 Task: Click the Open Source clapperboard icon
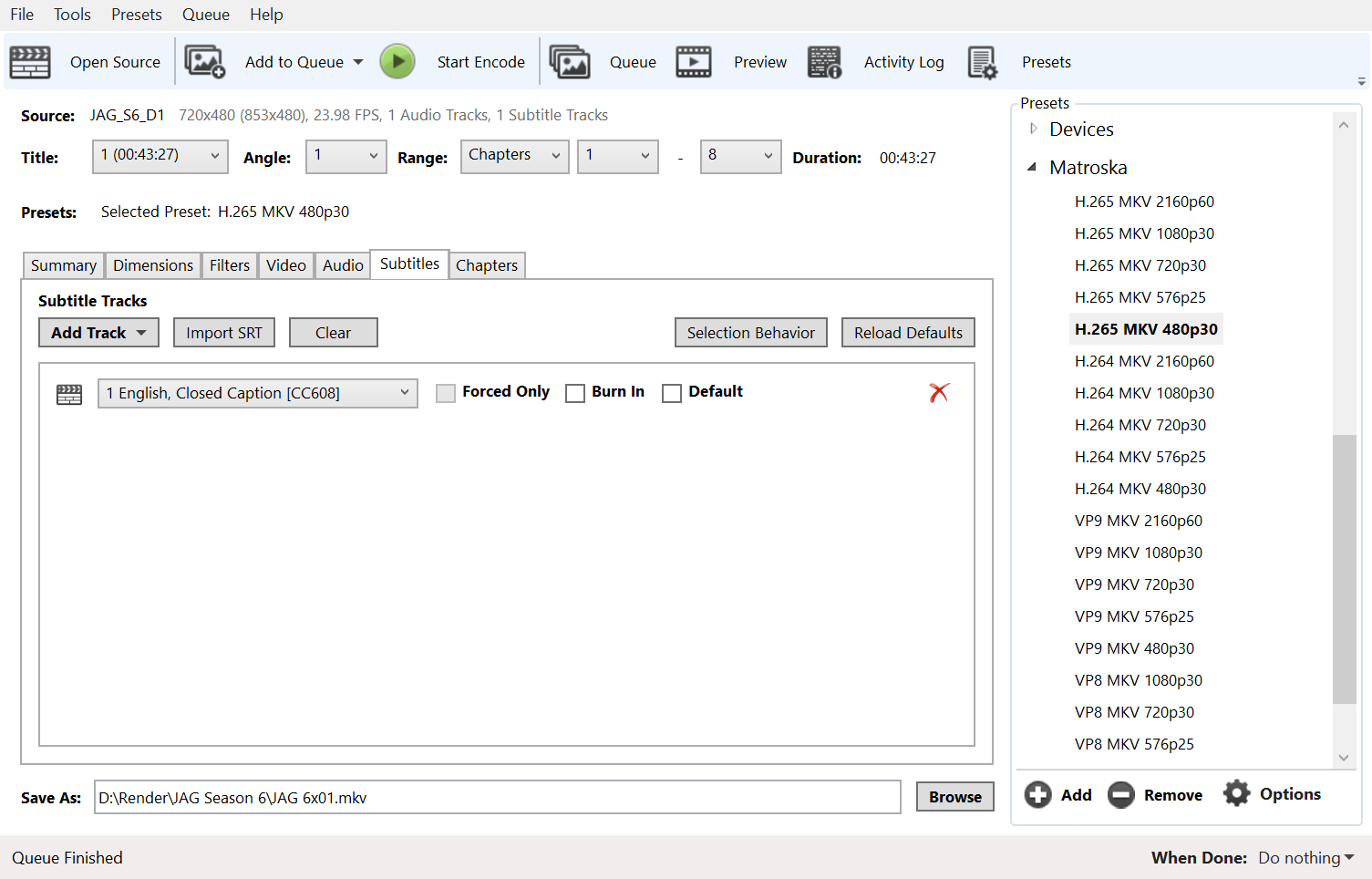tap(30, 62)
